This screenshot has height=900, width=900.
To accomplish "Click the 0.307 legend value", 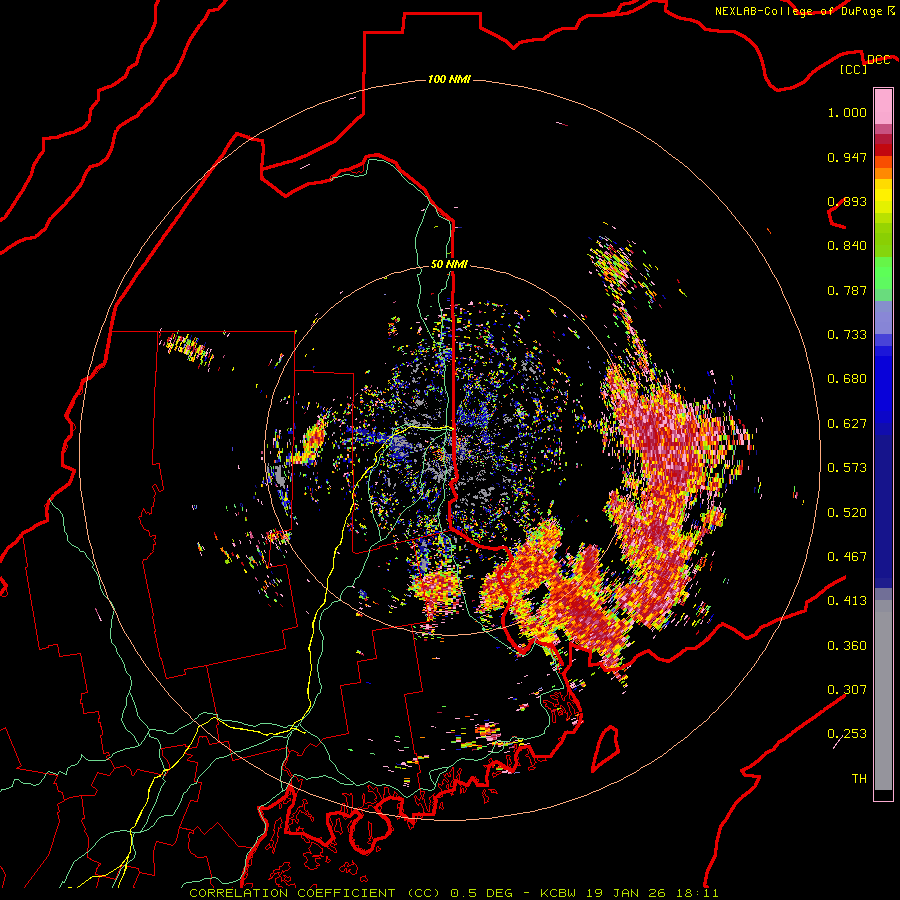I will tap(847, 689).
